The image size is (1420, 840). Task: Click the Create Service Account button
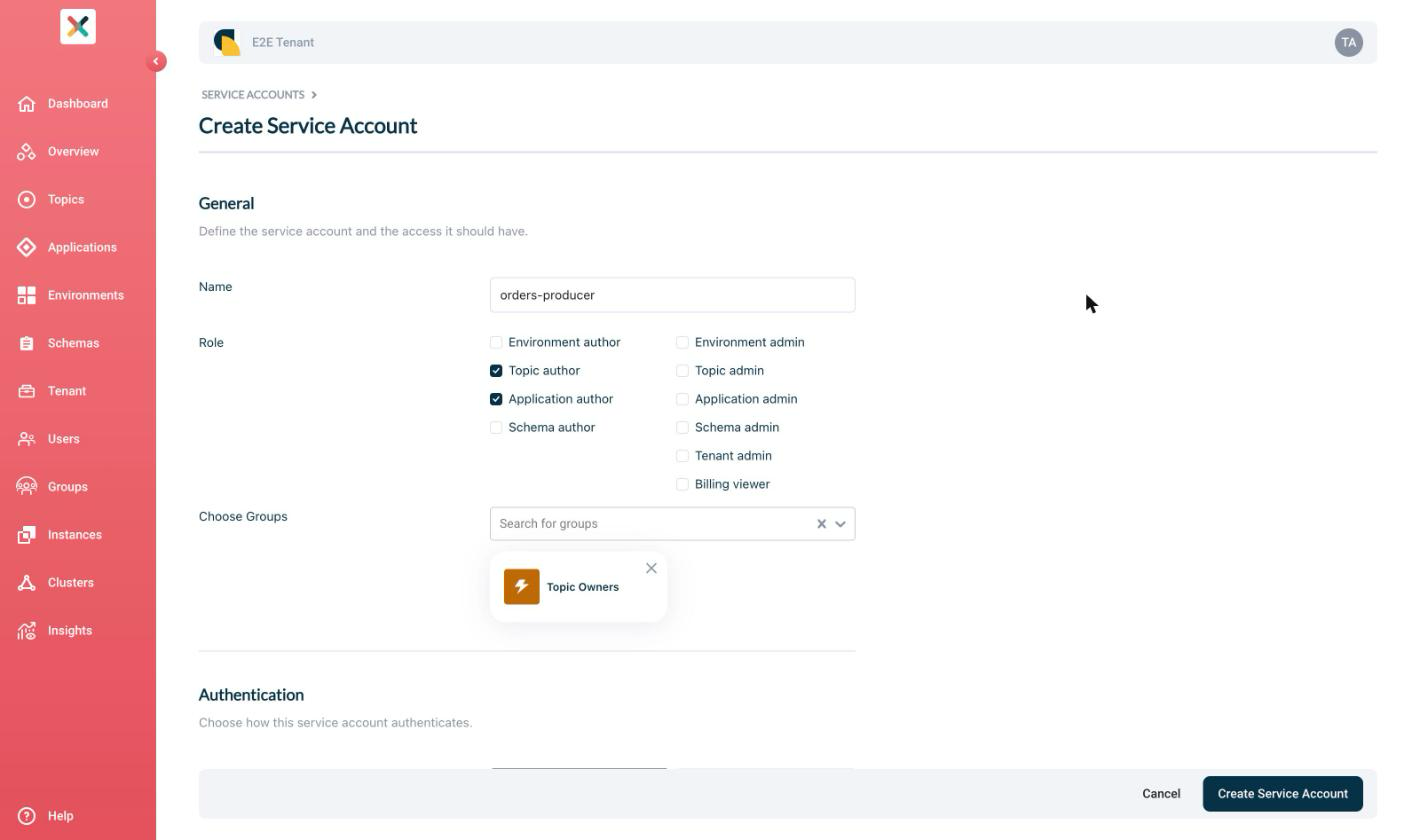(1283, 794)
